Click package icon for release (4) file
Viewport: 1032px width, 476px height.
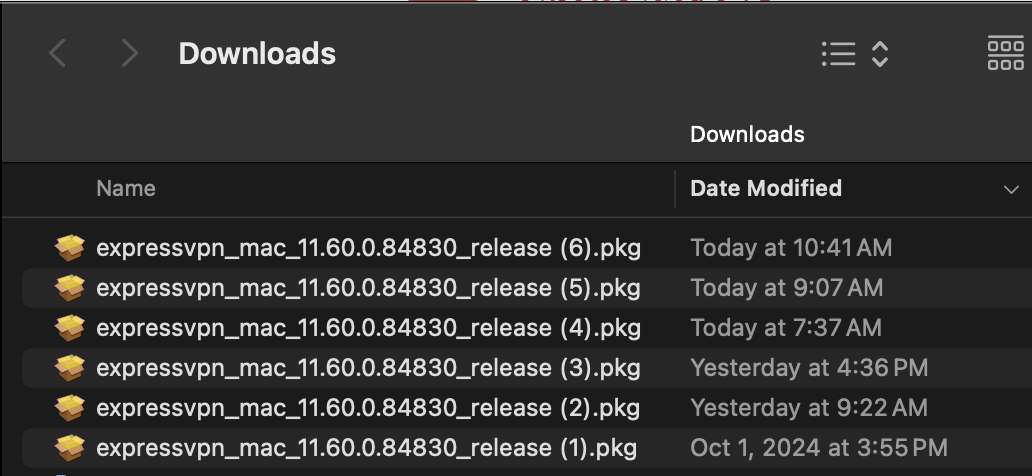point(69,327)
